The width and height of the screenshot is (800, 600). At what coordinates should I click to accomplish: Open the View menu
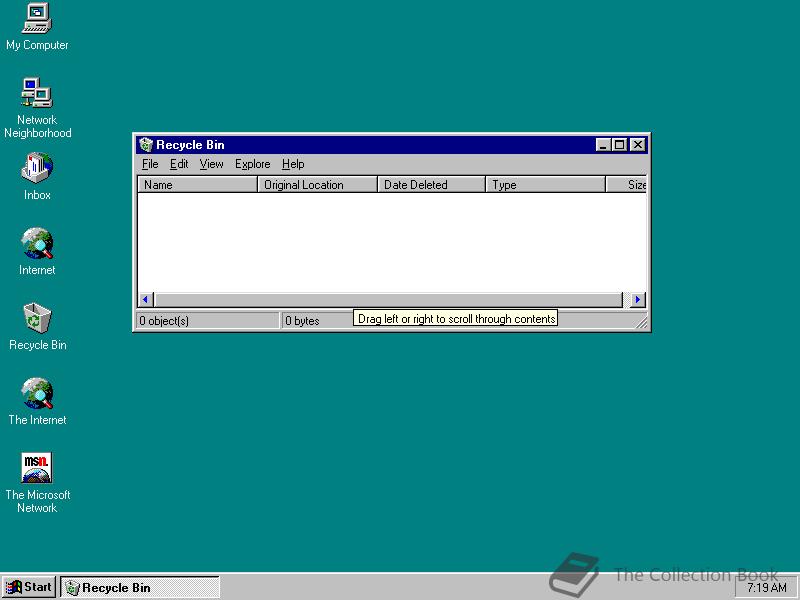click(x=211, y=164)
